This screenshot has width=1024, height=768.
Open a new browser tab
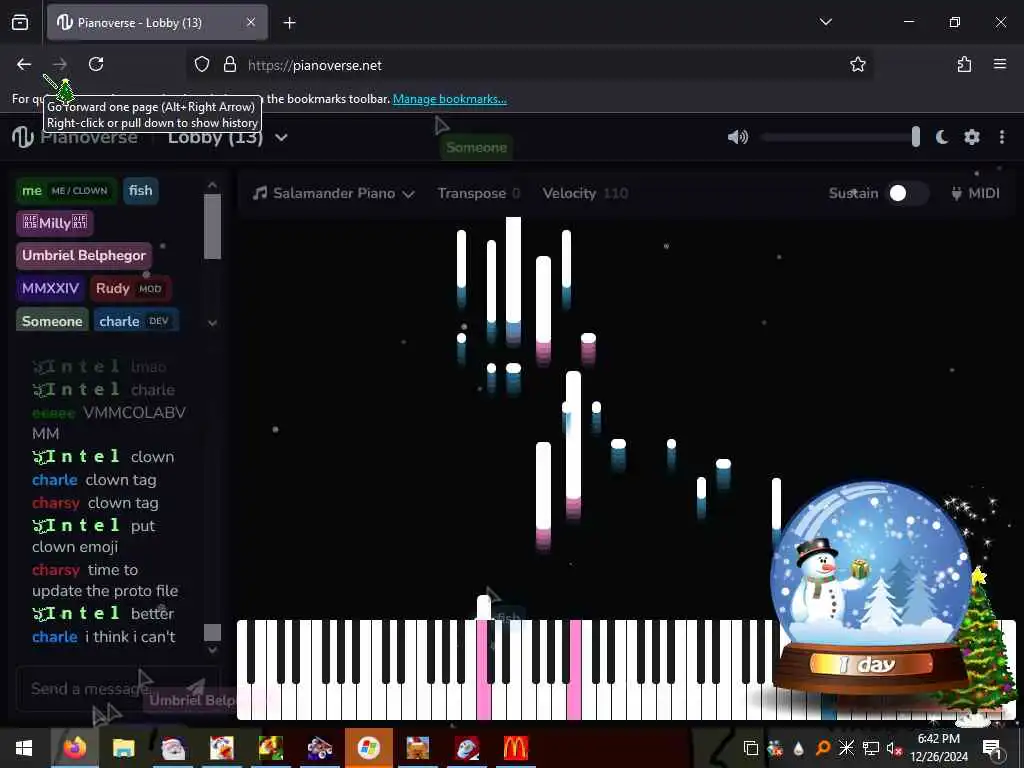point(289,23)
